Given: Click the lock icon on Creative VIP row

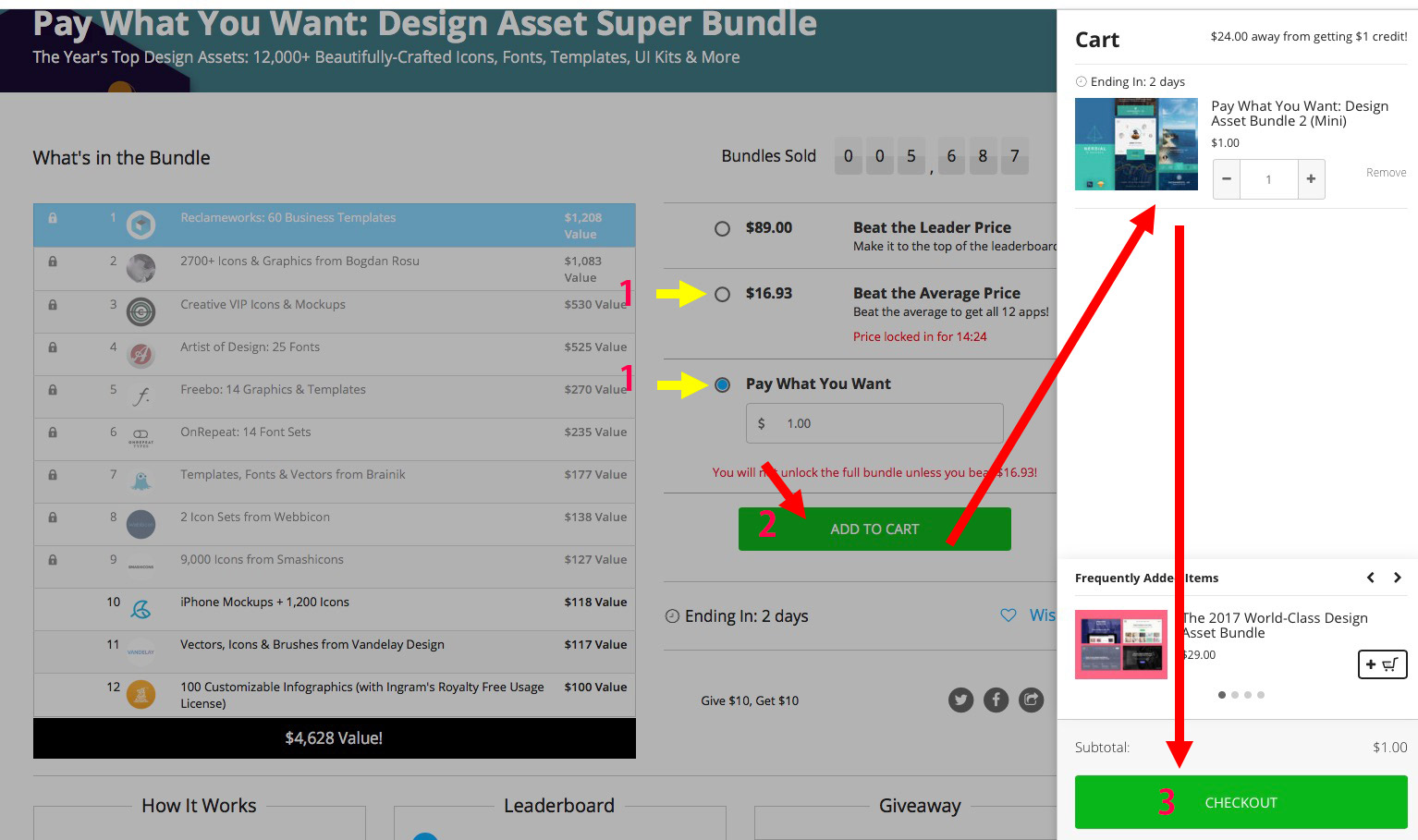Looking at the screenshot, I should click(x=53, y=305).
